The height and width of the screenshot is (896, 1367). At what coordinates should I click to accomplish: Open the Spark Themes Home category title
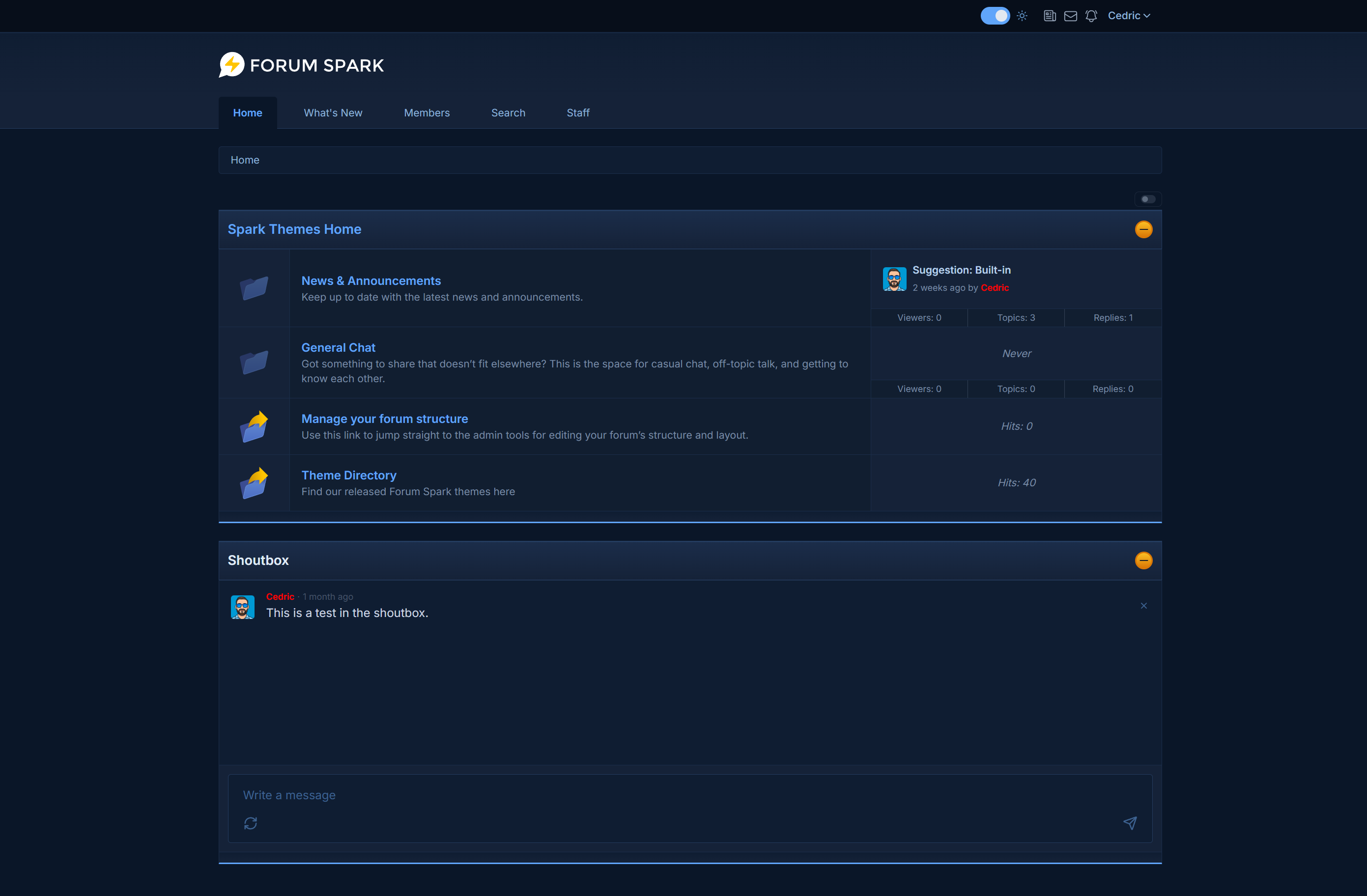point(295,229)
